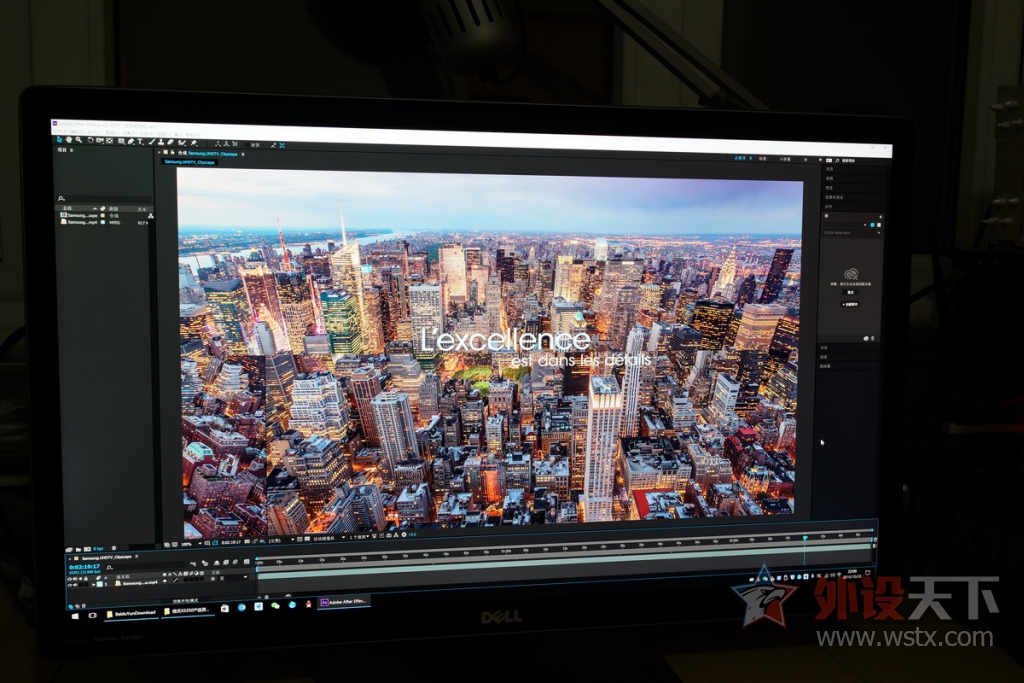Open the Samsung.UHDTV_Cityscape composition tab
Screen dimensions: 1024x683
pyautogui.click(x=212, y=154)
